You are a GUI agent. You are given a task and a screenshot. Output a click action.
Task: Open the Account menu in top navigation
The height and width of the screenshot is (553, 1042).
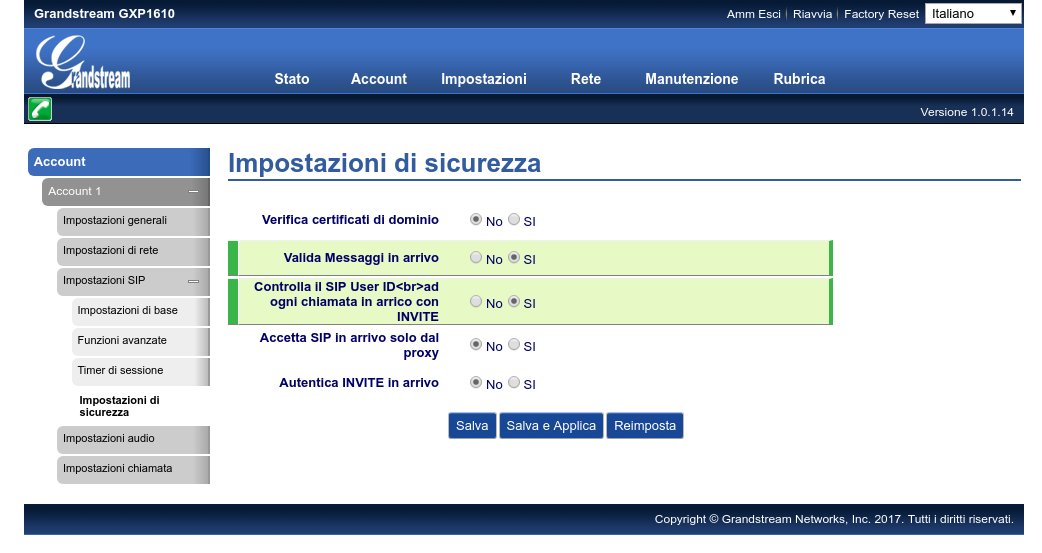[379, 78]
